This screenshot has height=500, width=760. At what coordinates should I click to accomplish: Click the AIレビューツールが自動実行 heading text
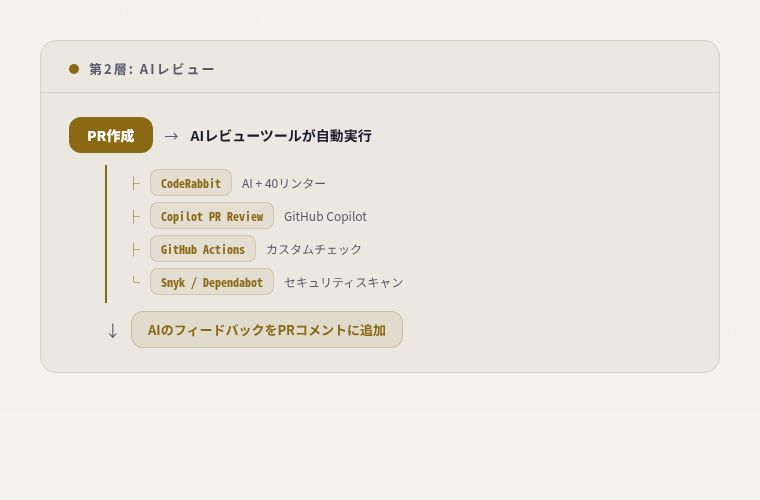click(x=281, y=136)
